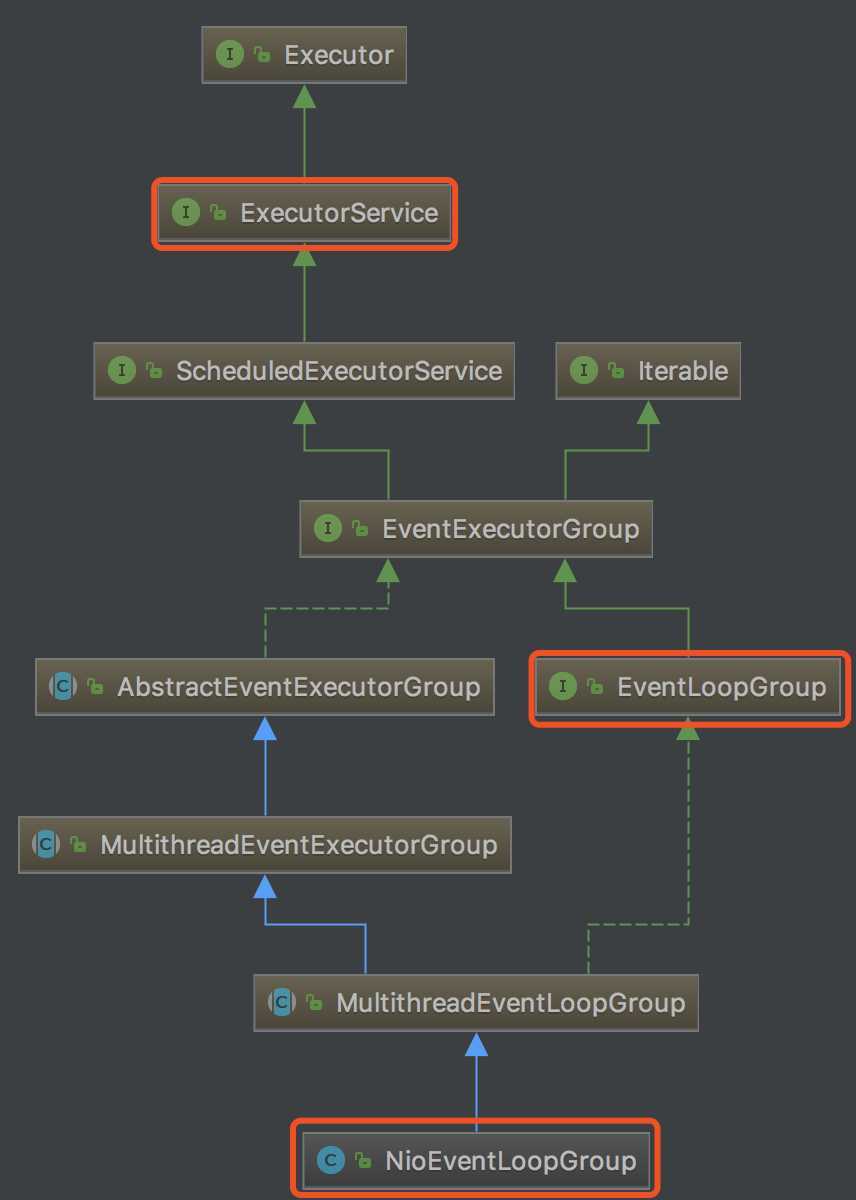Select the ExecutorService node
This screenshot has height=1200, width=856.
(x=304, y=213)
